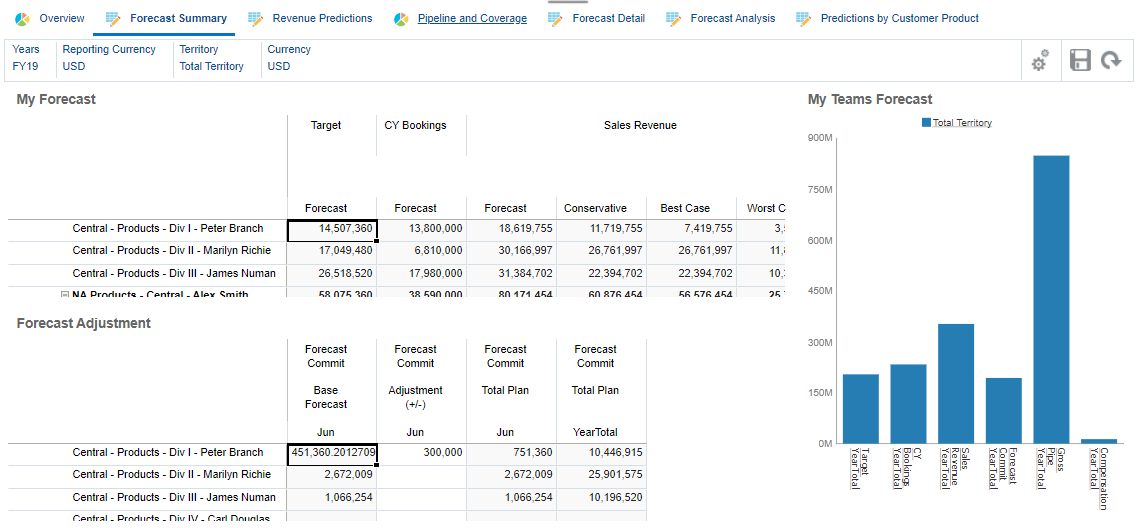This screenshot has width=1138, height=528.
Task: Switch to the Forecast Summary tab
Action: 178,18
